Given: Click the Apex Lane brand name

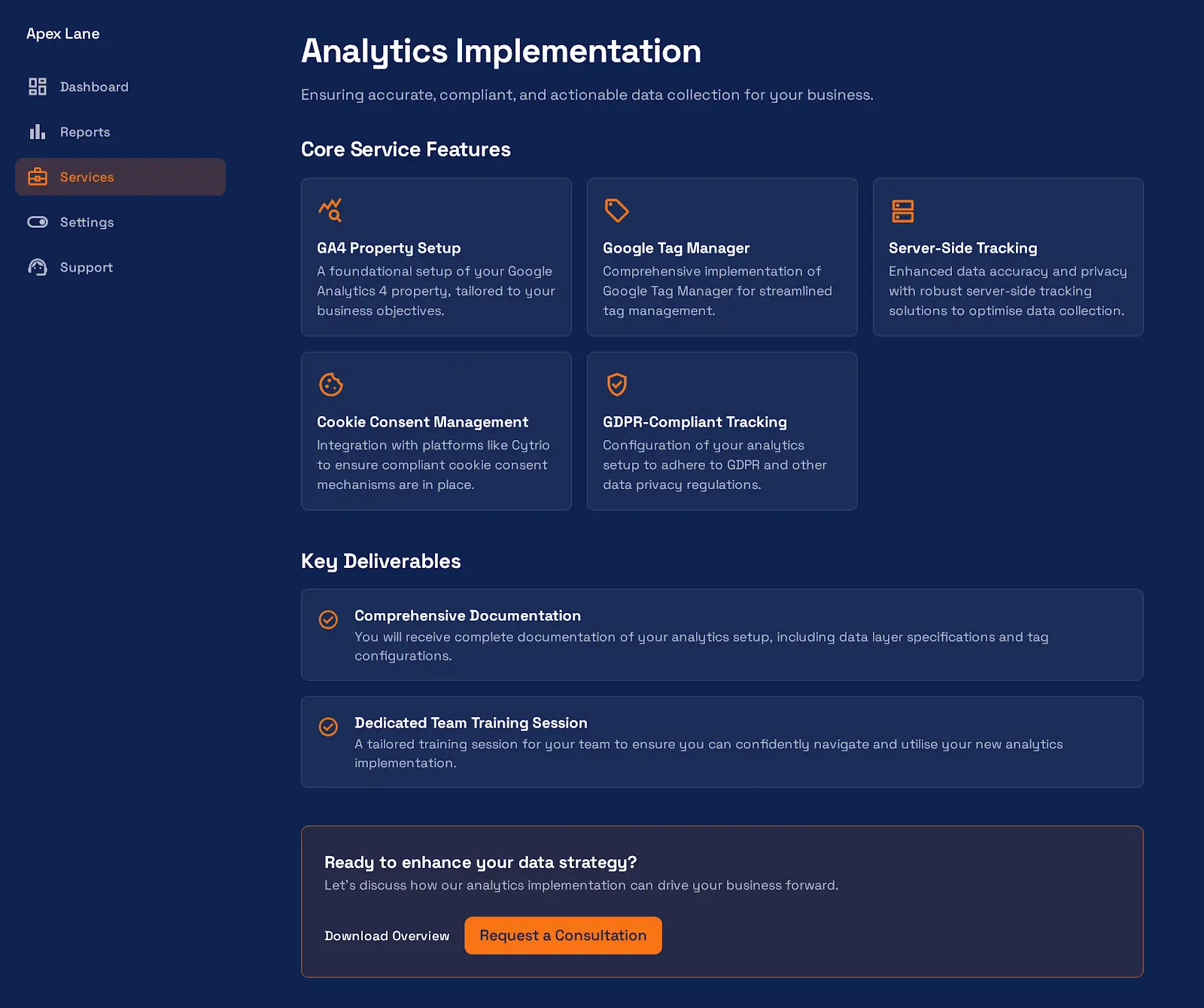Looking at the screenshot, I should click(x=63, y=34).
